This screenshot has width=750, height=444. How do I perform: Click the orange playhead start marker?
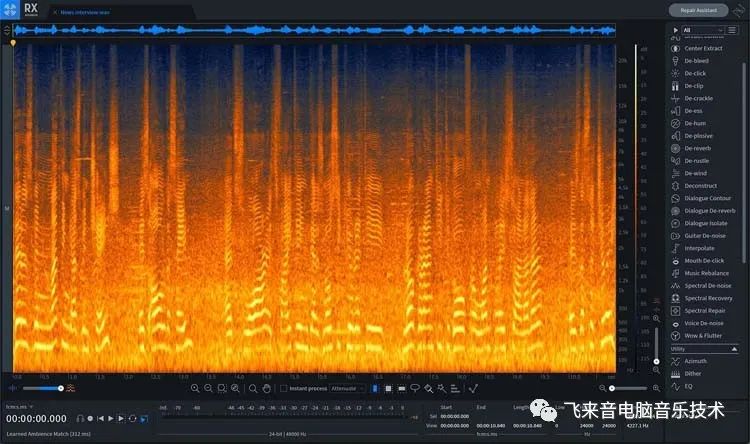click(x=13, y=43)
